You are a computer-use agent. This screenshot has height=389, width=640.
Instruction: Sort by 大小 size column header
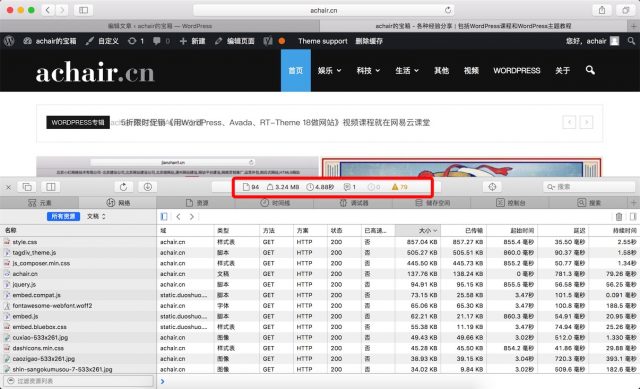(418, 231)
